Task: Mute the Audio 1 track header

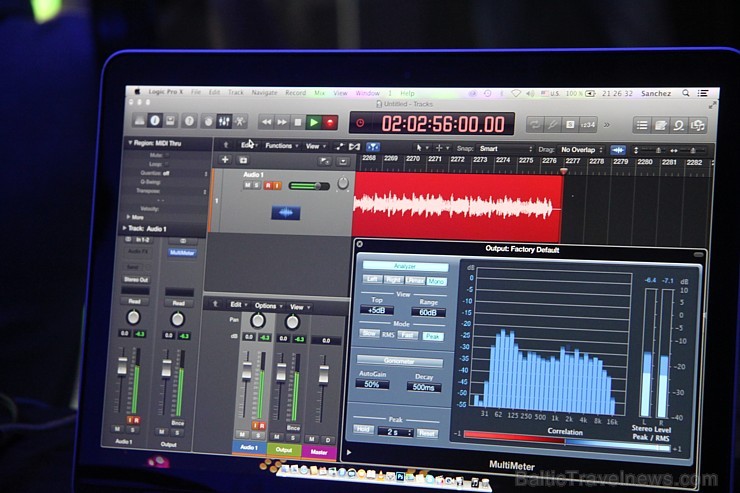Action: tap(248, 185)
